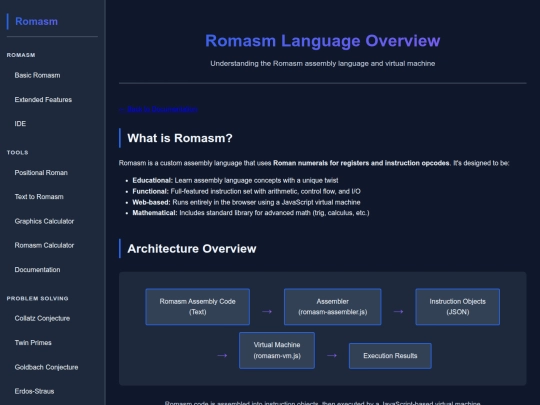Select Erdos-Straus entry
The image size is (540, 405).
coord(34,391)
